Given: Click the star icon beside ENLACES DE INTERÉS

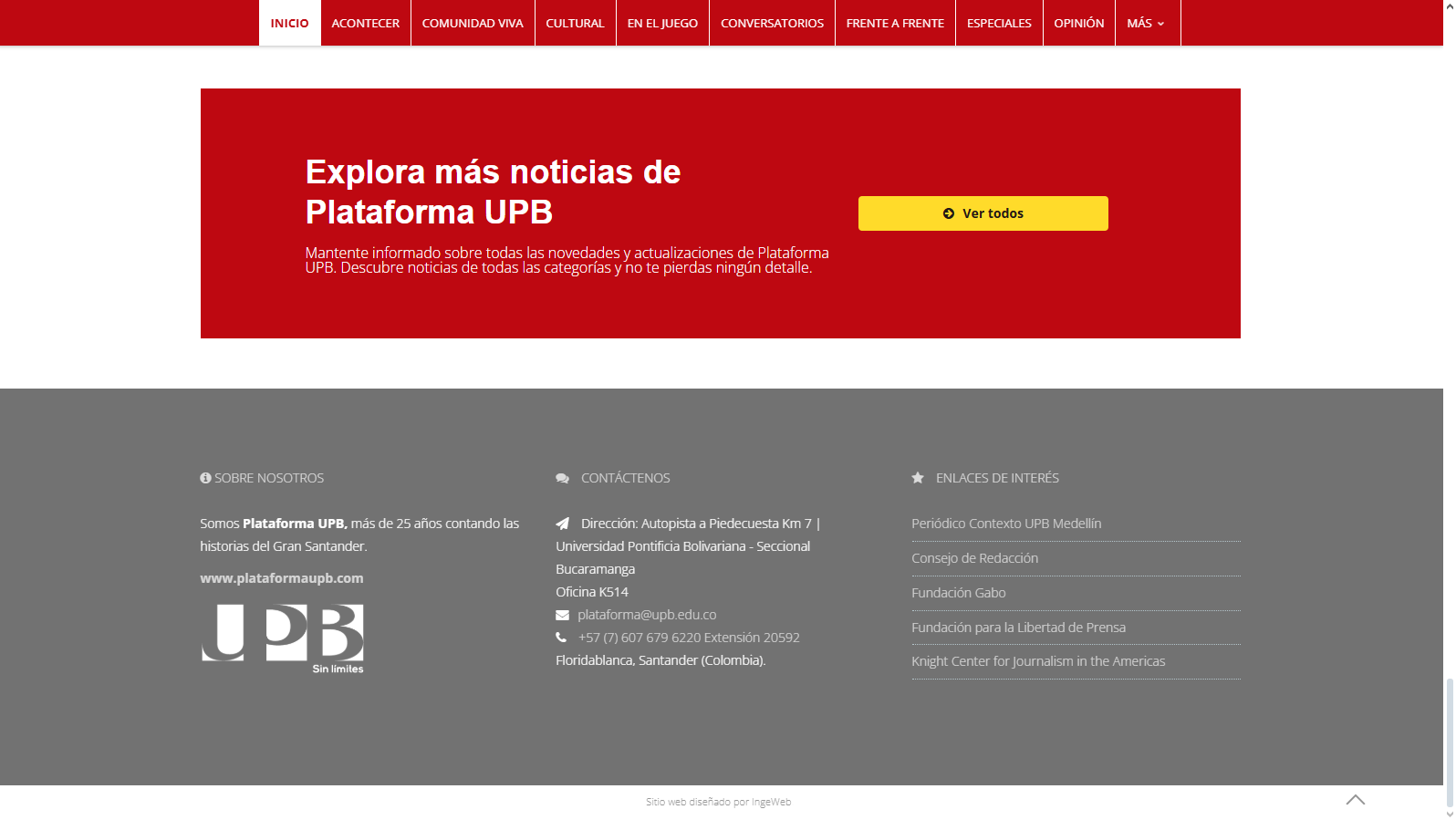Looking at the screenshot, I should click(918, 478).
